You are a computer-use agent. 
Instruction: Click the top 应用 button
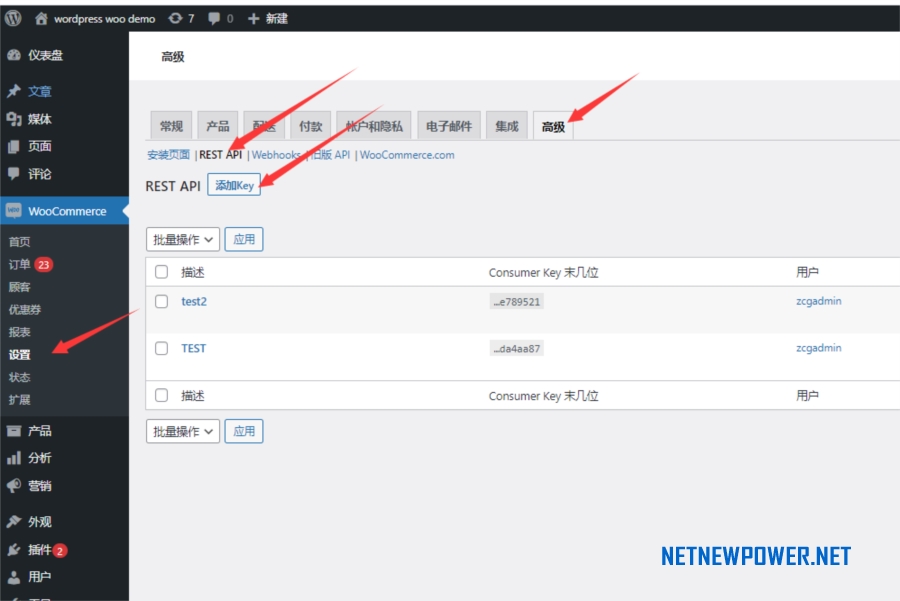[x=244, y=239]
